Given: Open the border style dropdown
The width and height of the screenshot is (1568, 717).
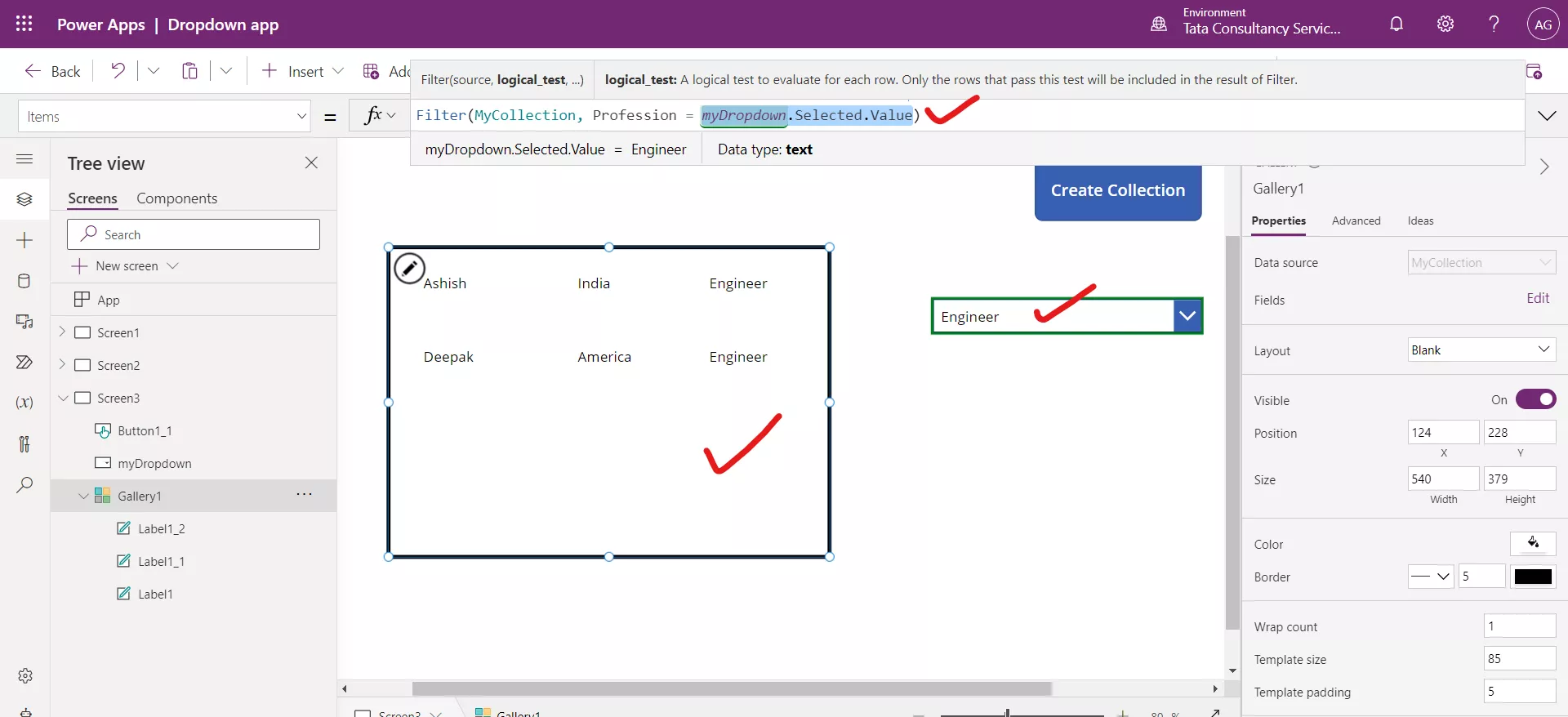Looking at the screenshot, I should pos(1431,576).
